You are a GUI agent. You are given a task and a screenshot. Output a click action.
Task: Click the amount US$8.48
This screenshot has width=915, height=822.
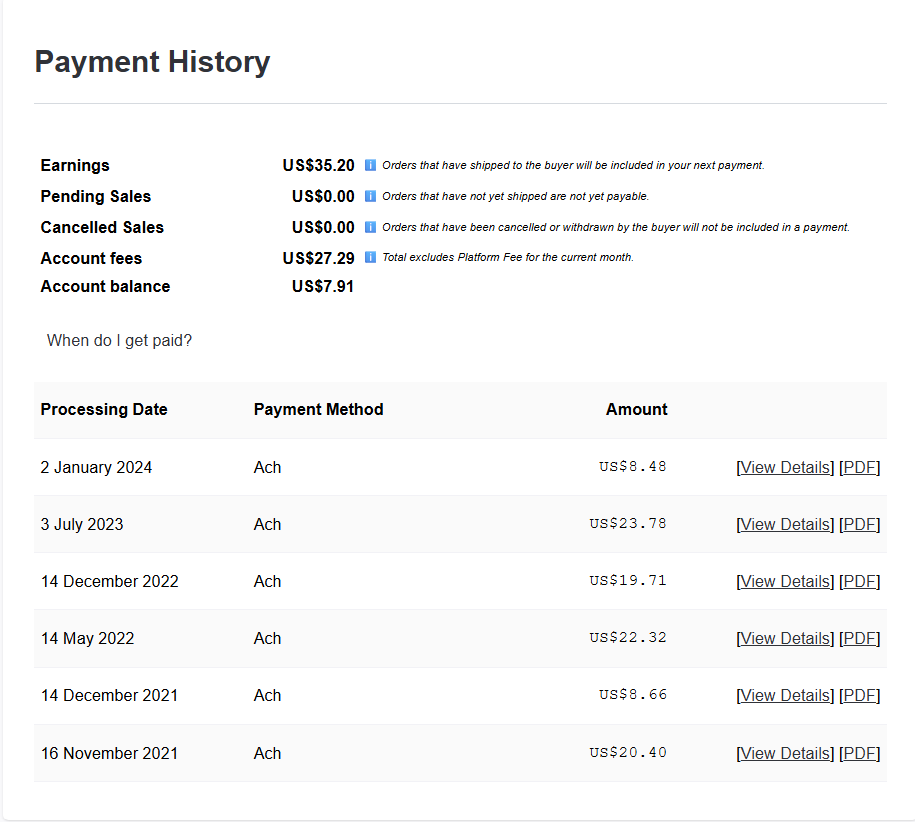(x=633, y=467)
